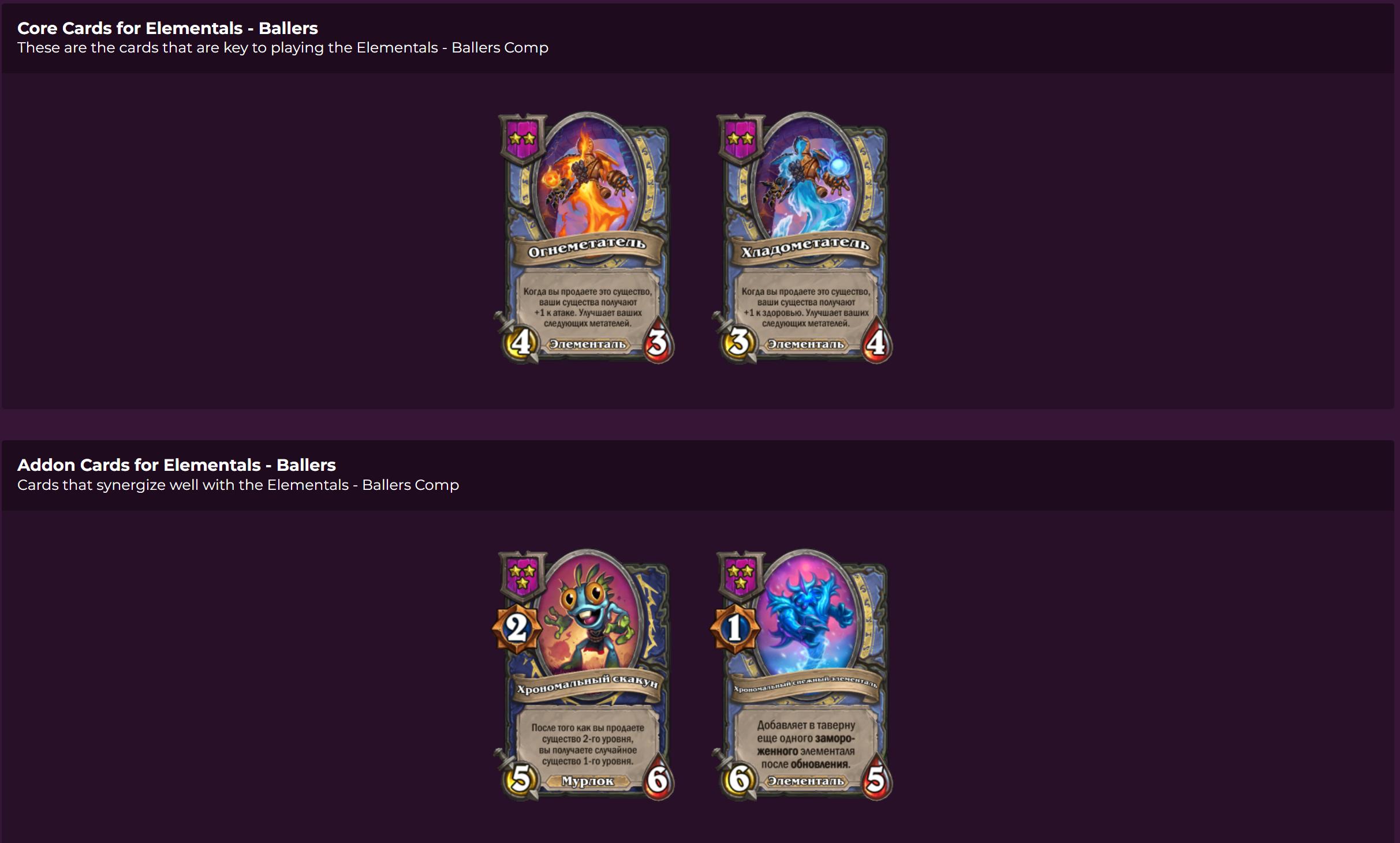Viewport: 1400px width, 843px height.
Task: Open the Хрономальный скакун murloc card
Action: 584,675
